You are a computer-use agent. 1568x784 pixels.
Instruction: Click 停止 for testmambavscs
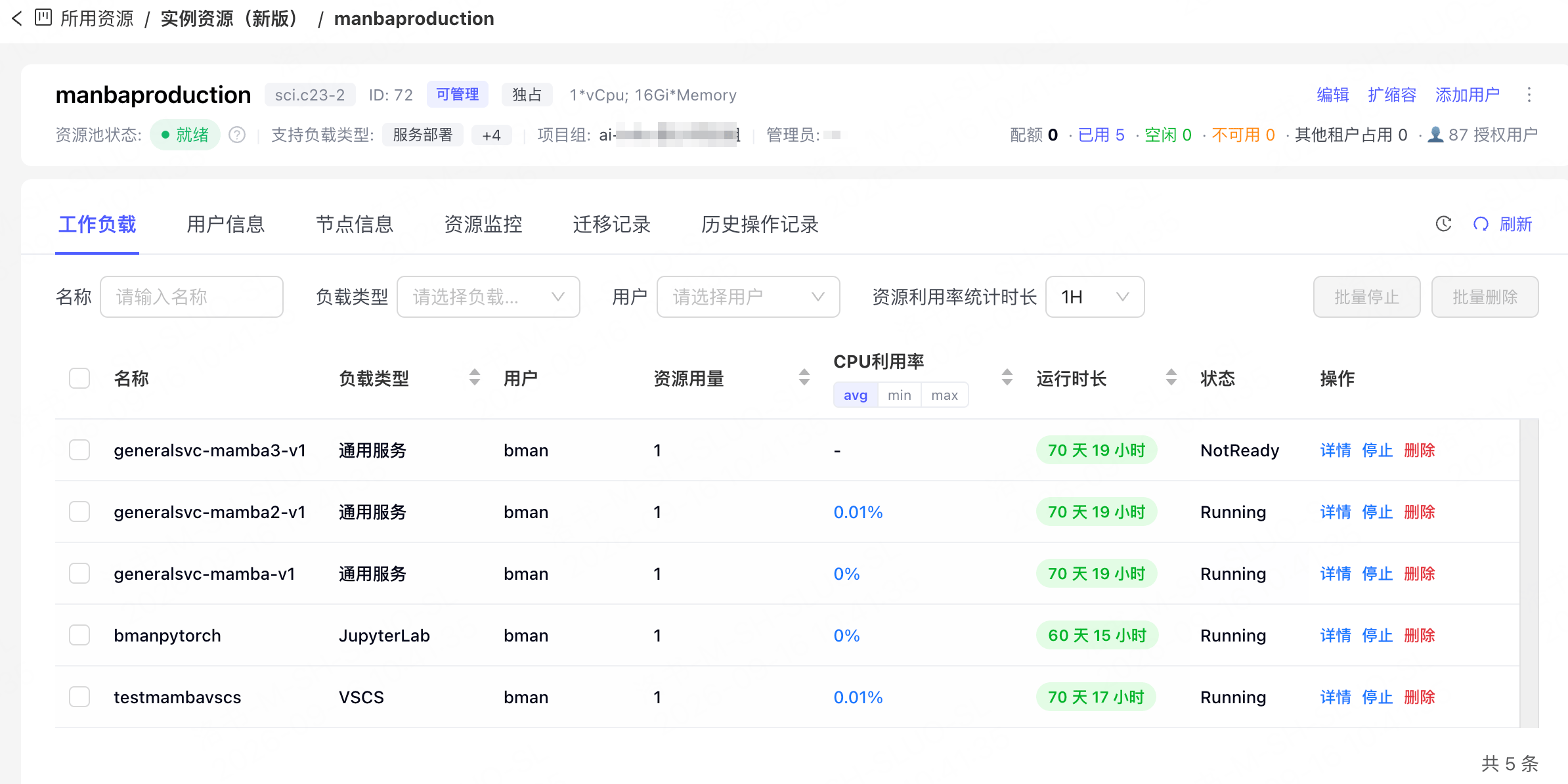(x=1378, y=697)
